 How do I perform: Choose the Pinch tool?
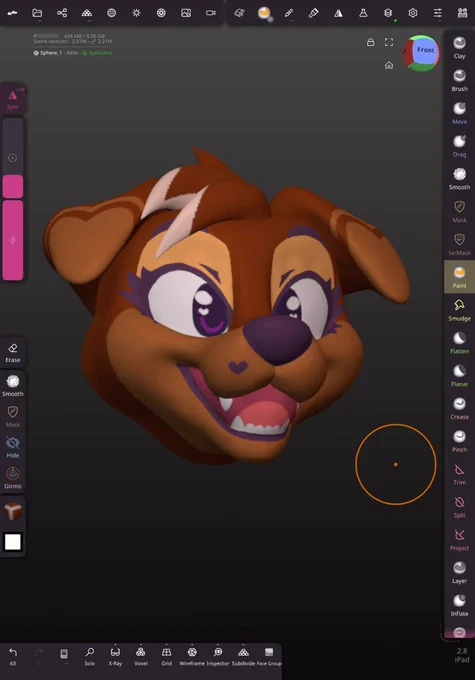click(x=459, y=441)
